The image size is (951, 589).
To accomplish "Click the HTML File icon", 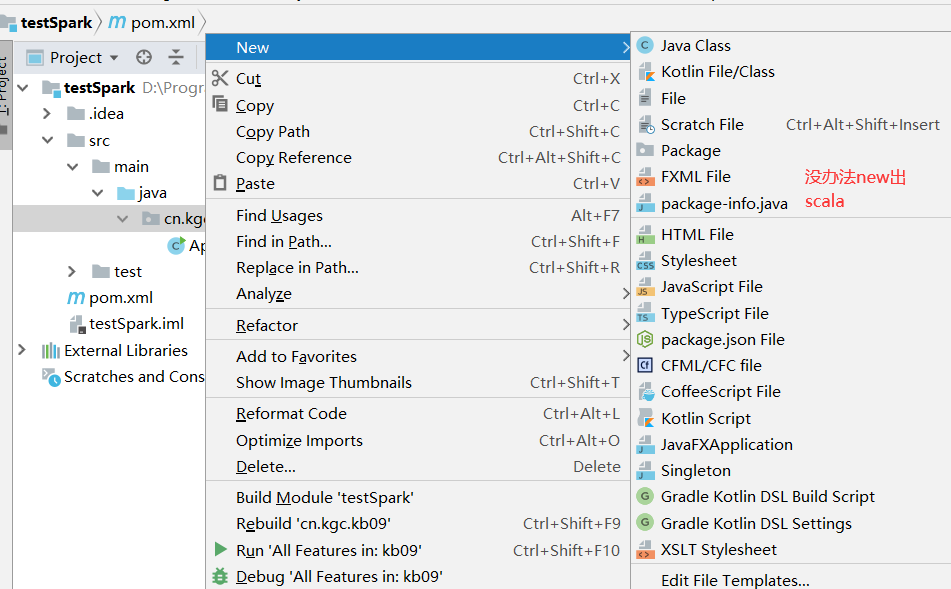I will [645, 234].
